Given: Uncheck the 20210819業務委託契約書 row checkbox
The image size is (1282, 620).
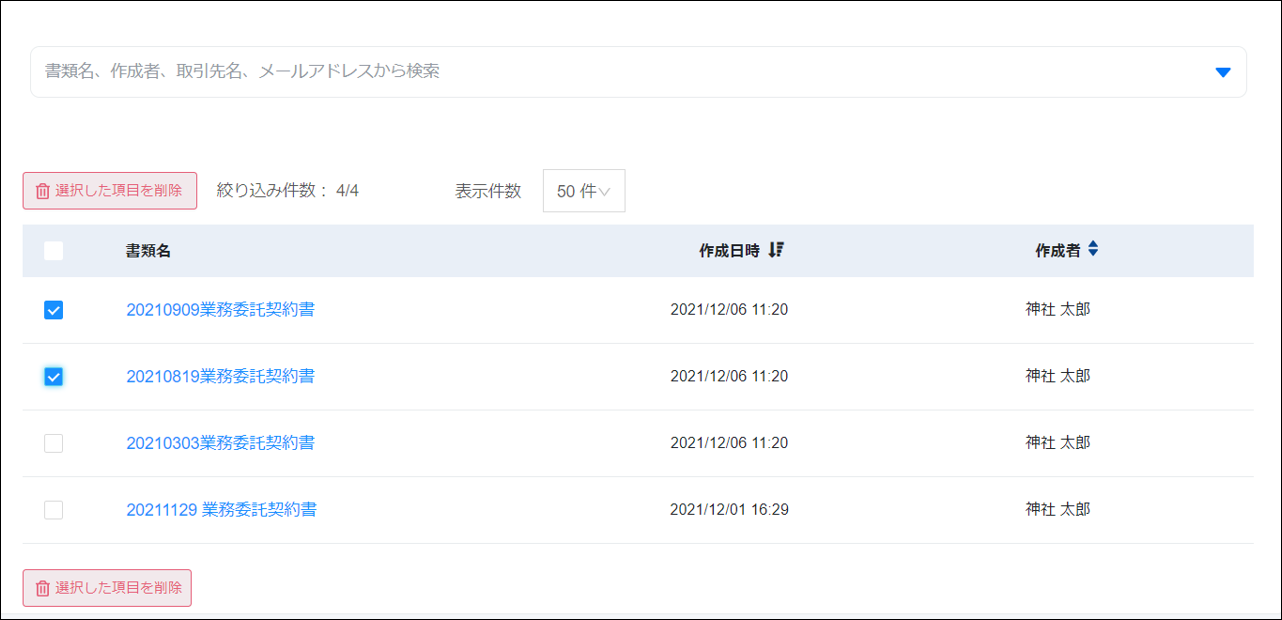Looking at the screenshot, I should pyautogui.click(x=54, y=377).
